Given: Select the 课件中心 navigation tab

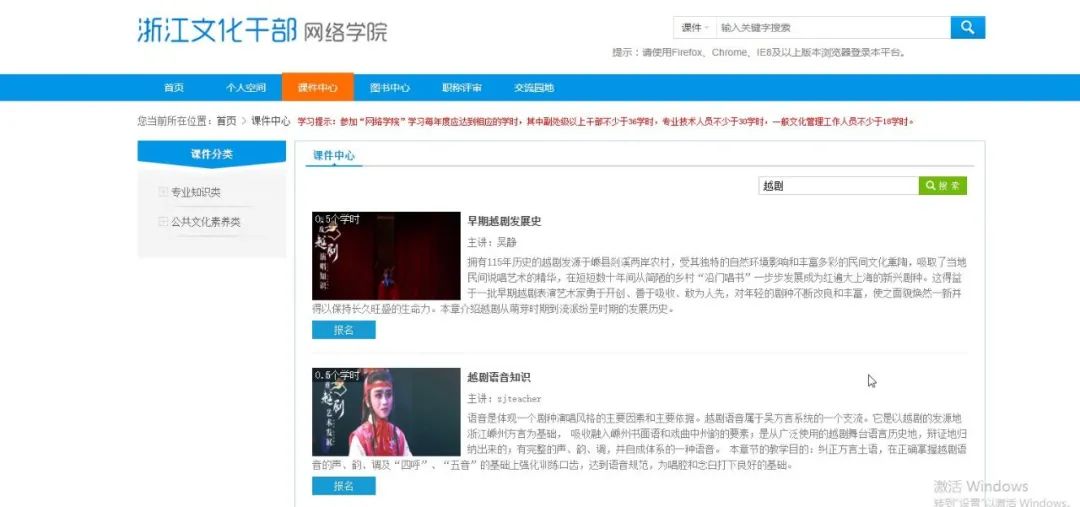Looking at the screenshot, I should (x=318, y=88).
